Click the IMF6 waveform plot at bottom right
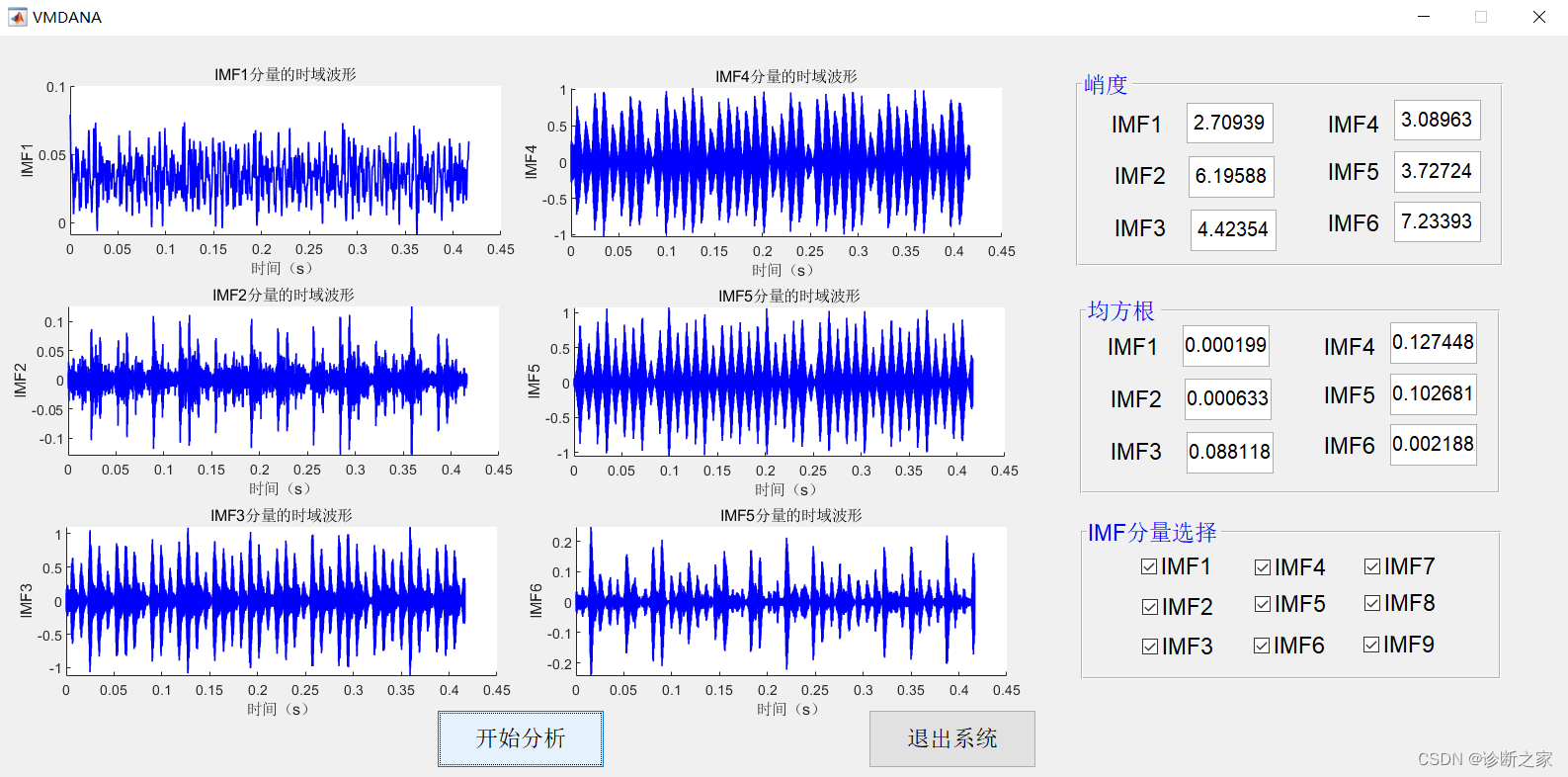Viewport: 1568px width, 777px height. coord(791,601)
